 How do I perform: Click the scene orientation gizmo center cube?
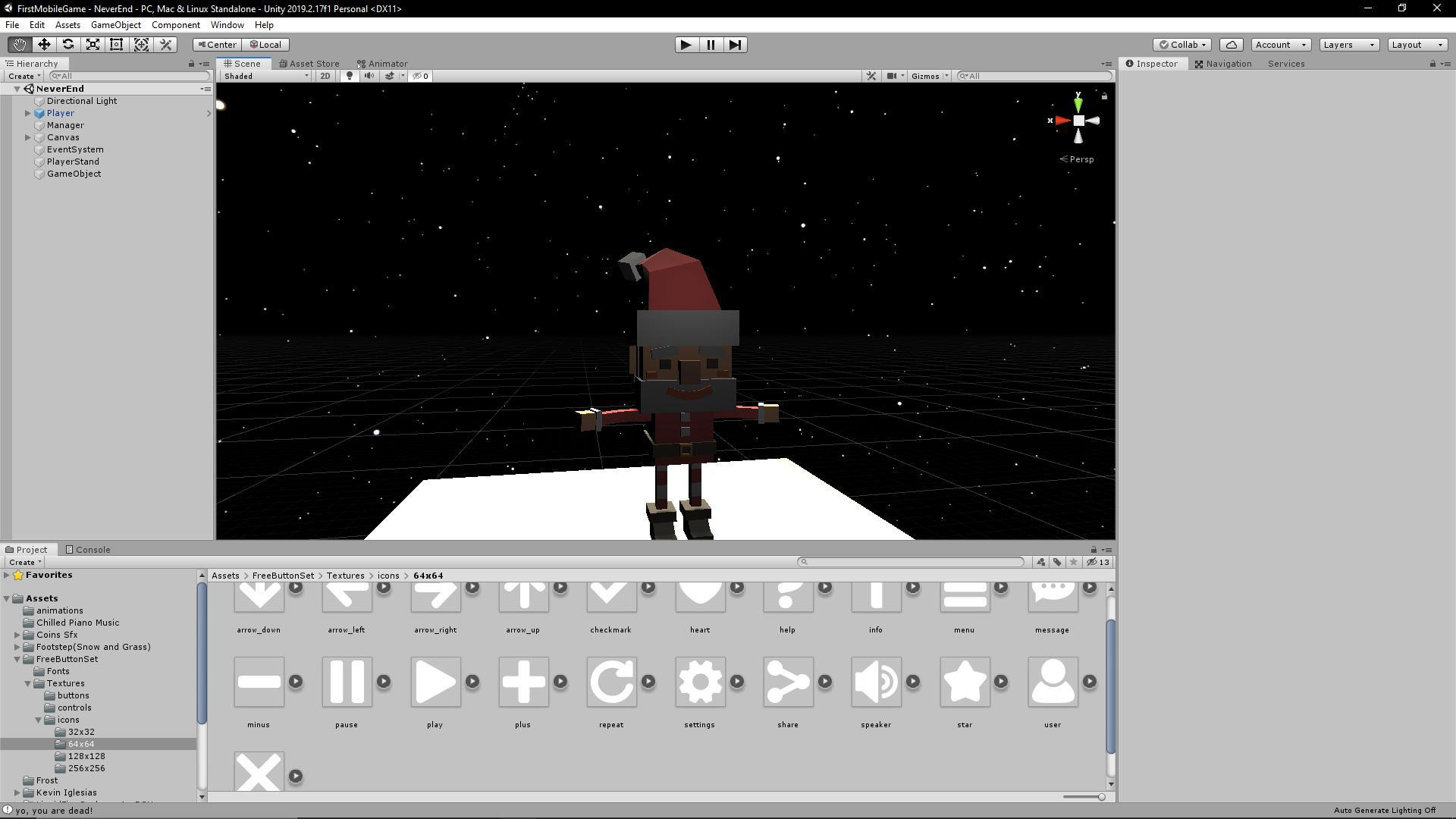[1078, 121]
